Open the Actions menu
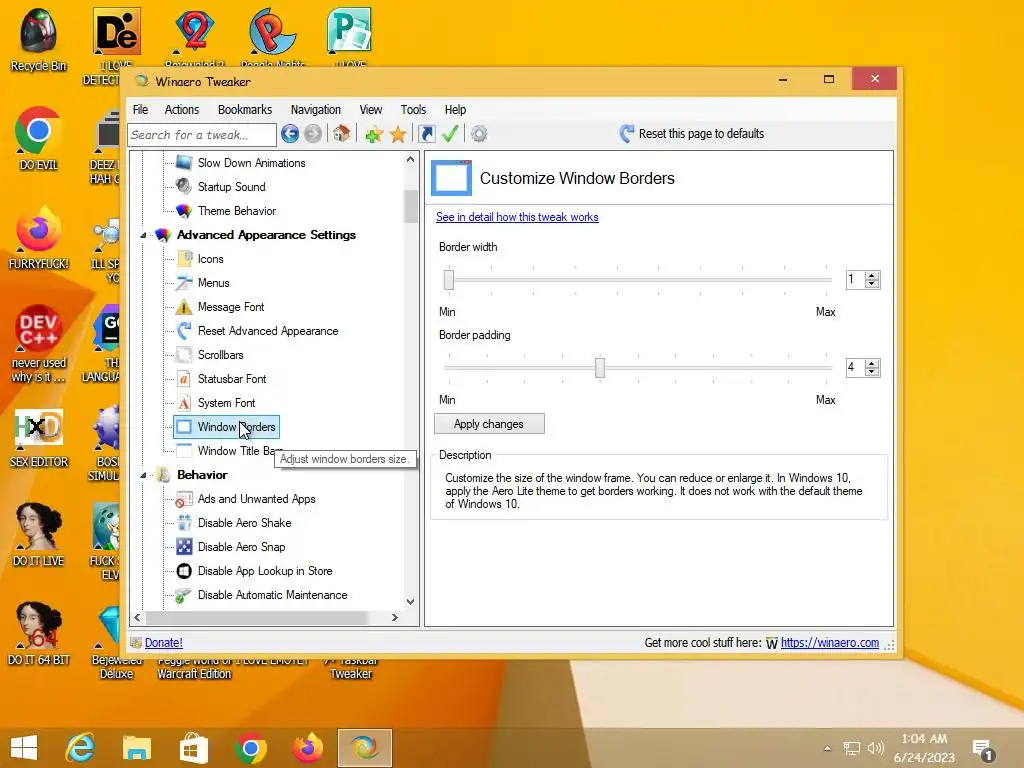Screen dimensions: 1024x768 (182, 110)
